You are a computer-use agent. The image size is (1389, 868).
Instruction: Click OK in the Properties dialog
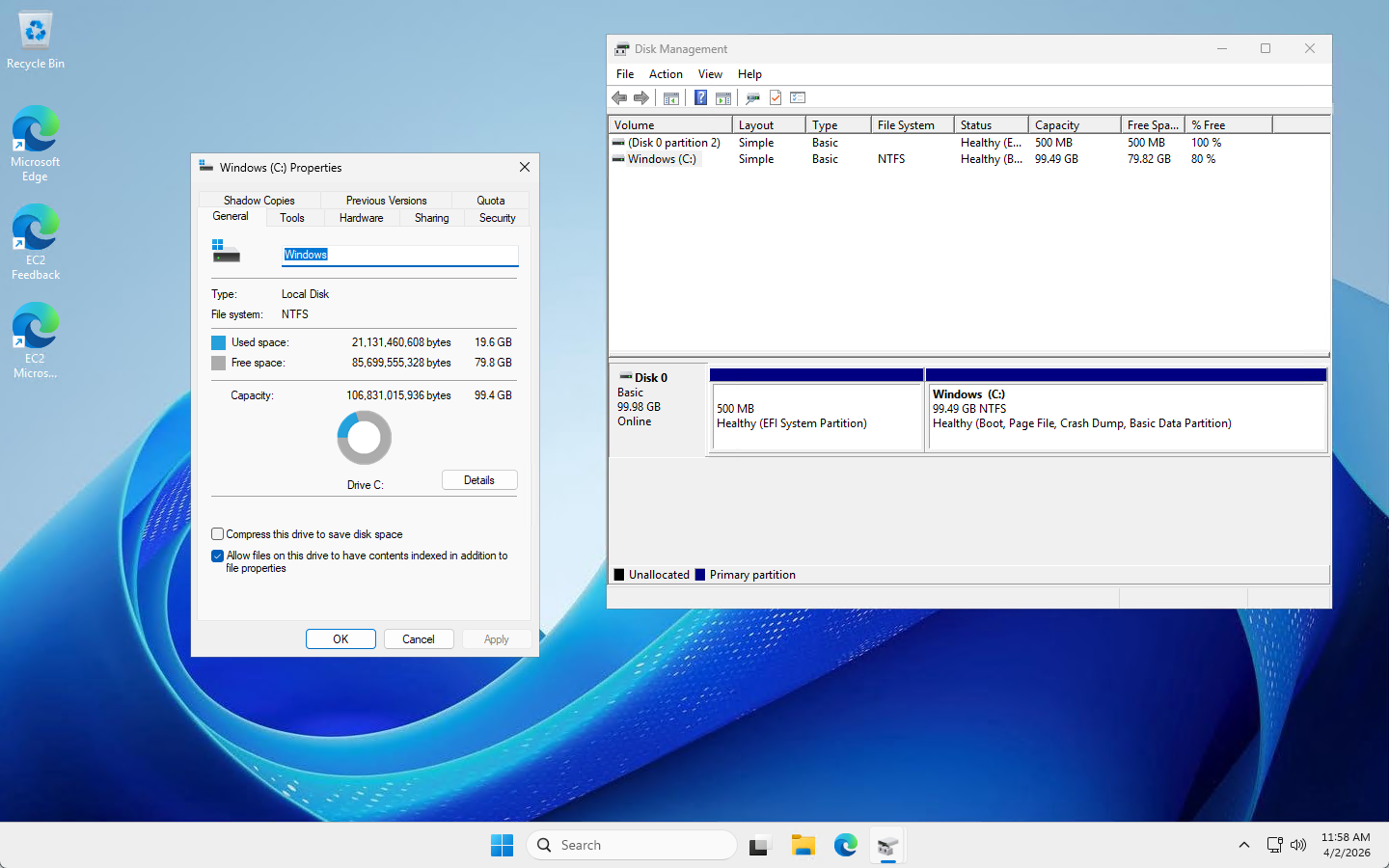[x=340, y=639]
